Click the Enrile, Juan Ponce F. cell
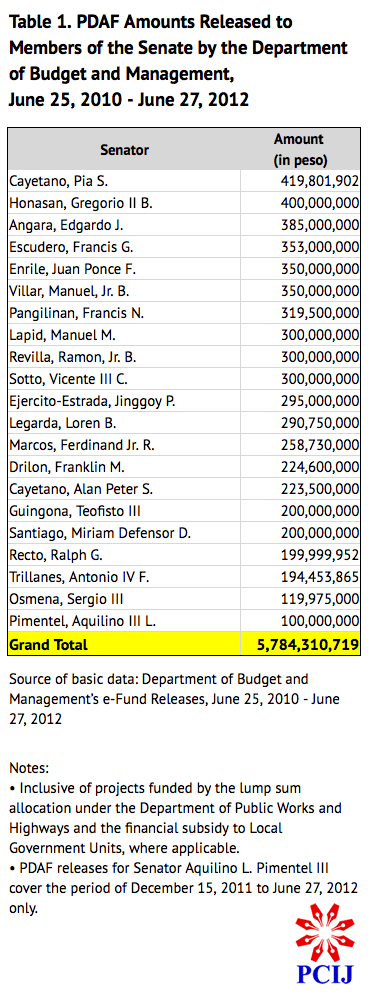This screenshot has height=1000, width=376. point(124,269)
